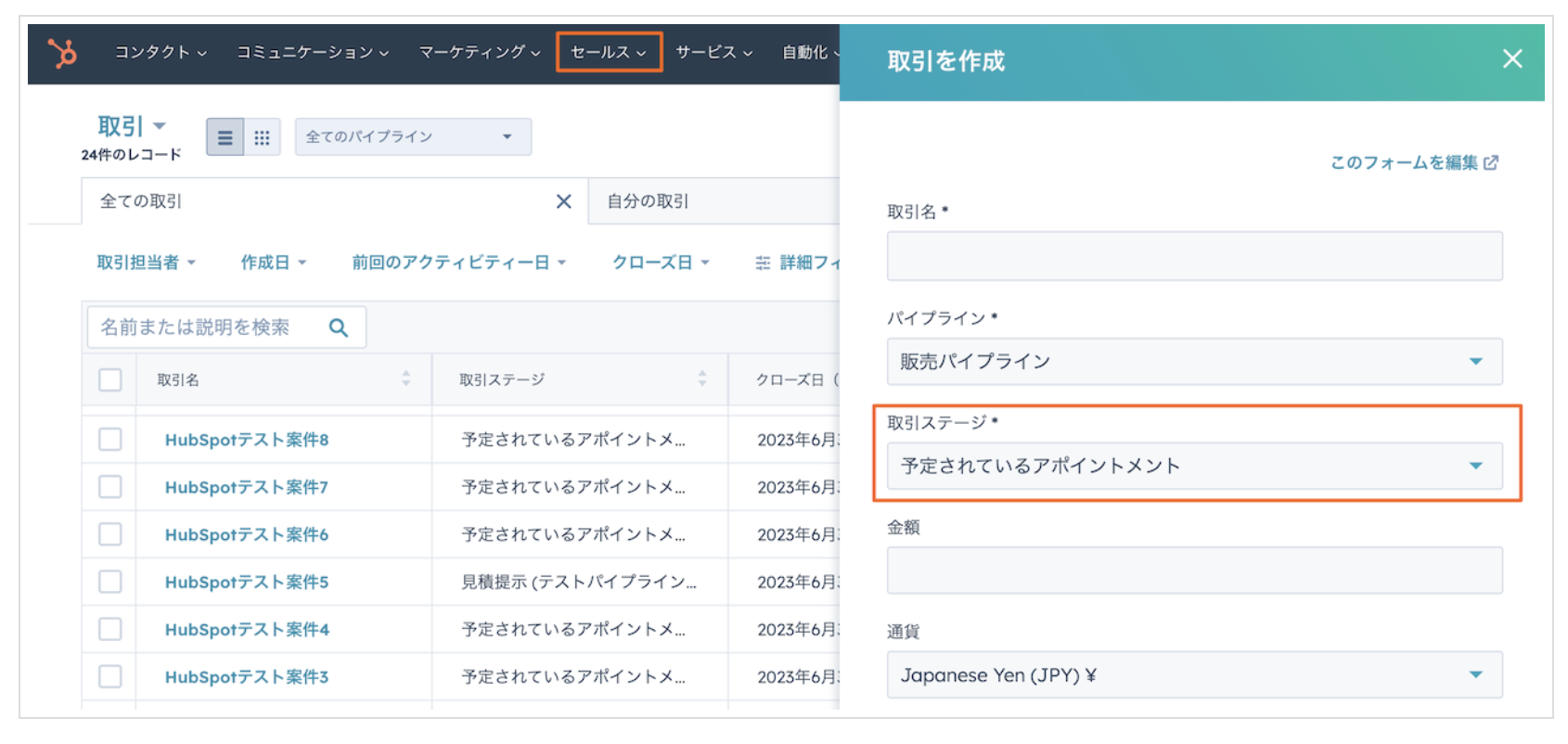Click into the 取引名 input field
1568x744 pixels.
pyautogui.click(x=1193, y=256)
